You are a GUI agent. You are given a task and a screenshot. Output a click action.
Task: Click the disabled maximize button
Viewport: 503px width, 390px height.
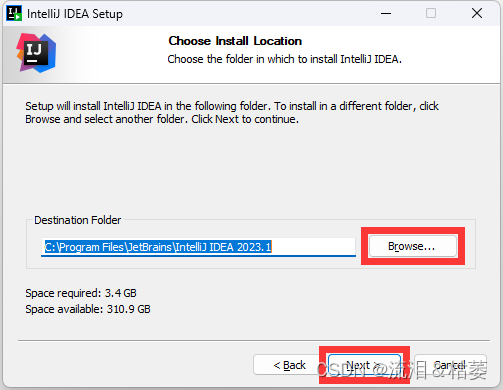431,13
